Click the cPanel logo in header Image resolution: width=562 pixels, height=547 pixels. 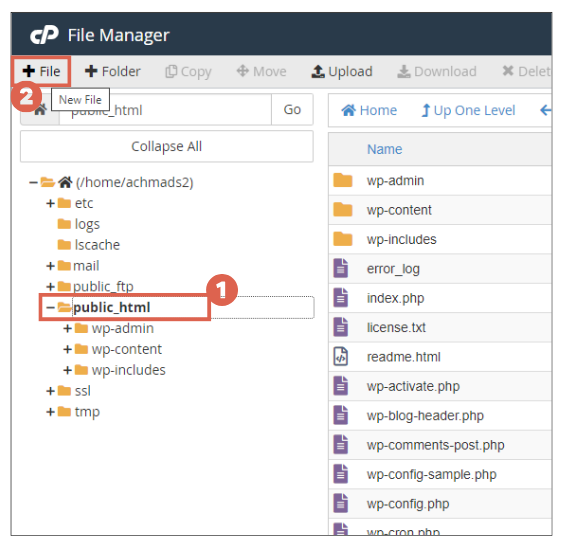click(44, 35)
